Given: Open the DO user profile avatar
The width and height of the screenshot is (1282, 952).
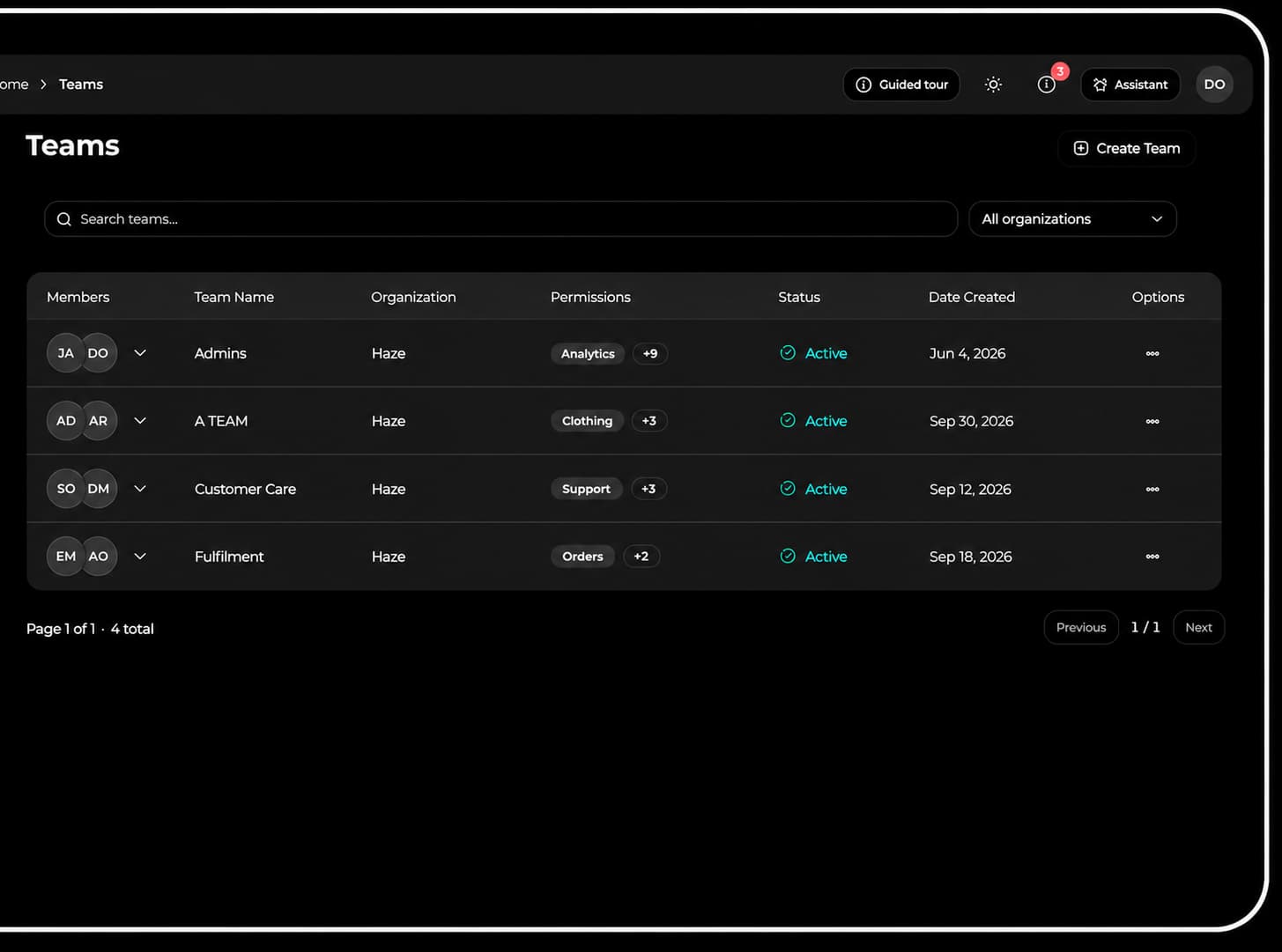Looking at the screenshot, I should [1214, 85].
